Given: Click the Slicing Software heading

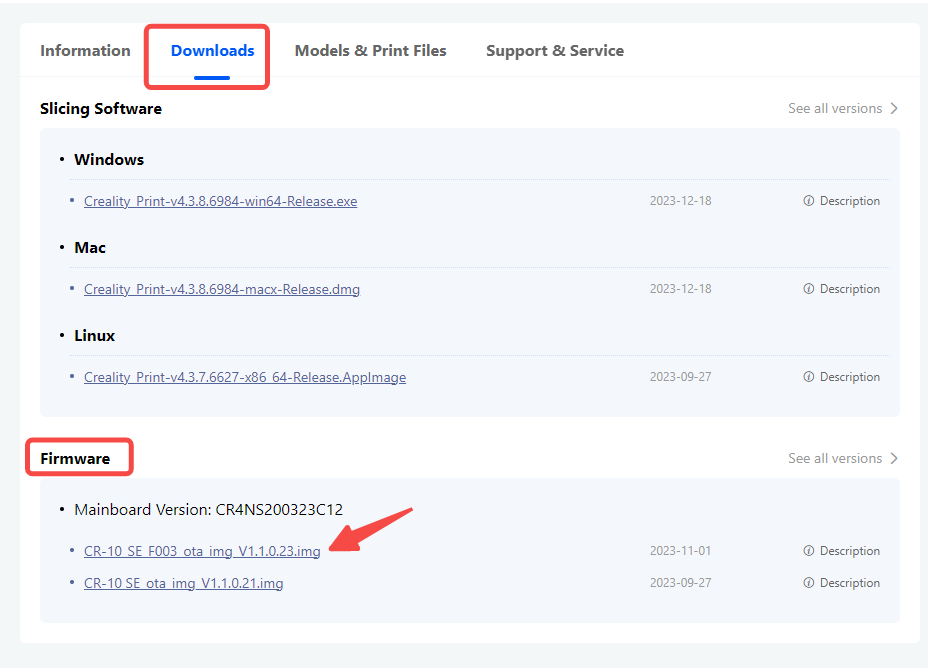Looking at the screenshot, I should point(101,109).
